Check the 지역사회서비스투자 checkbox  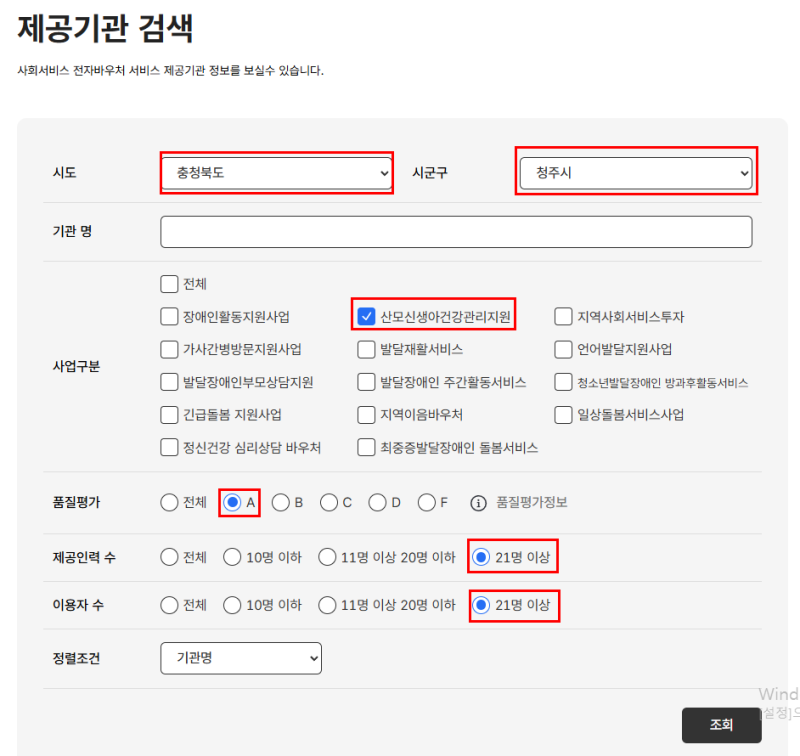click(x=563, y=317)
